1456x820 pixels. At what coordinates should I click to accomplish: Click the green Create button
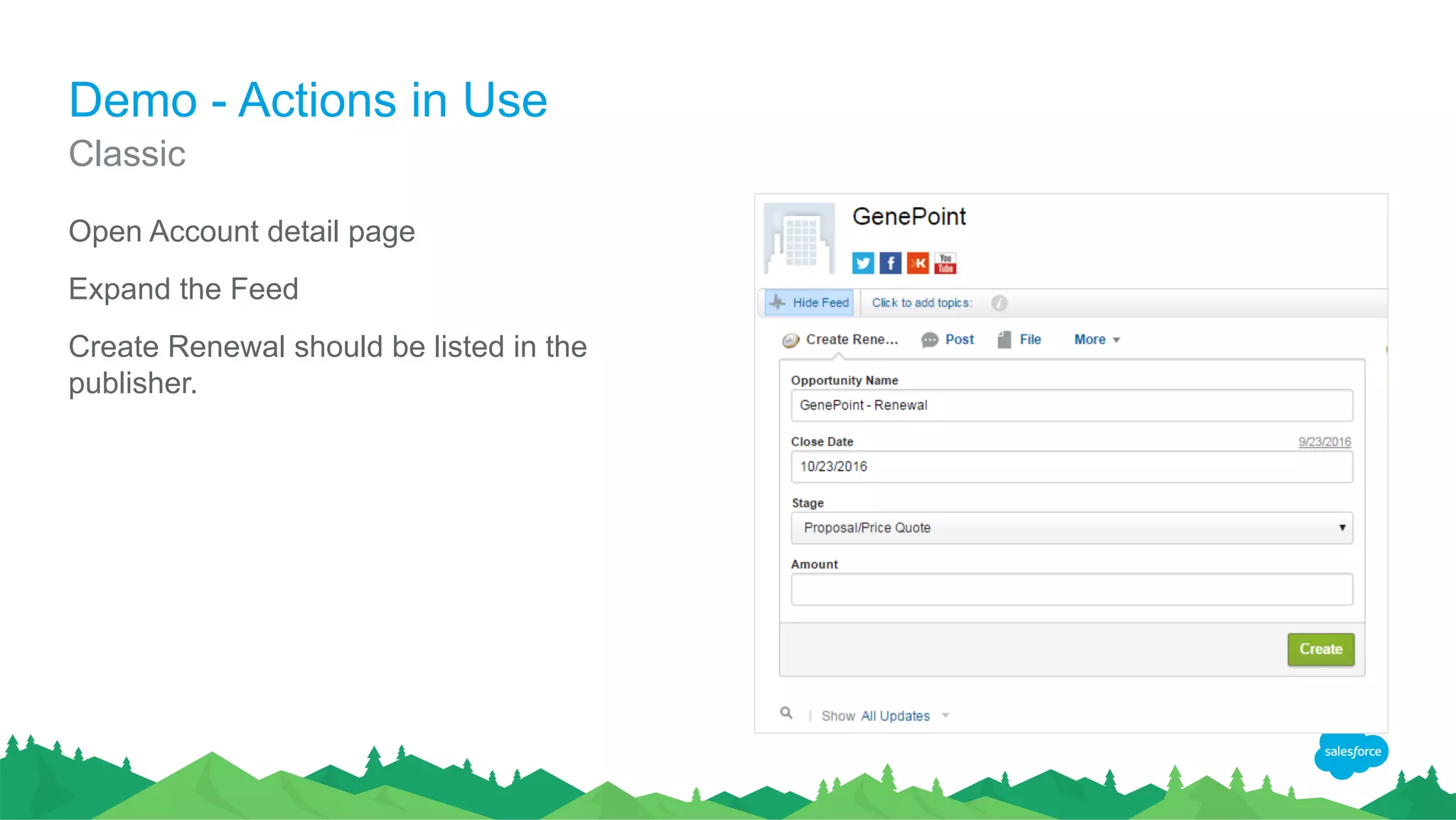click(1321, 649)
